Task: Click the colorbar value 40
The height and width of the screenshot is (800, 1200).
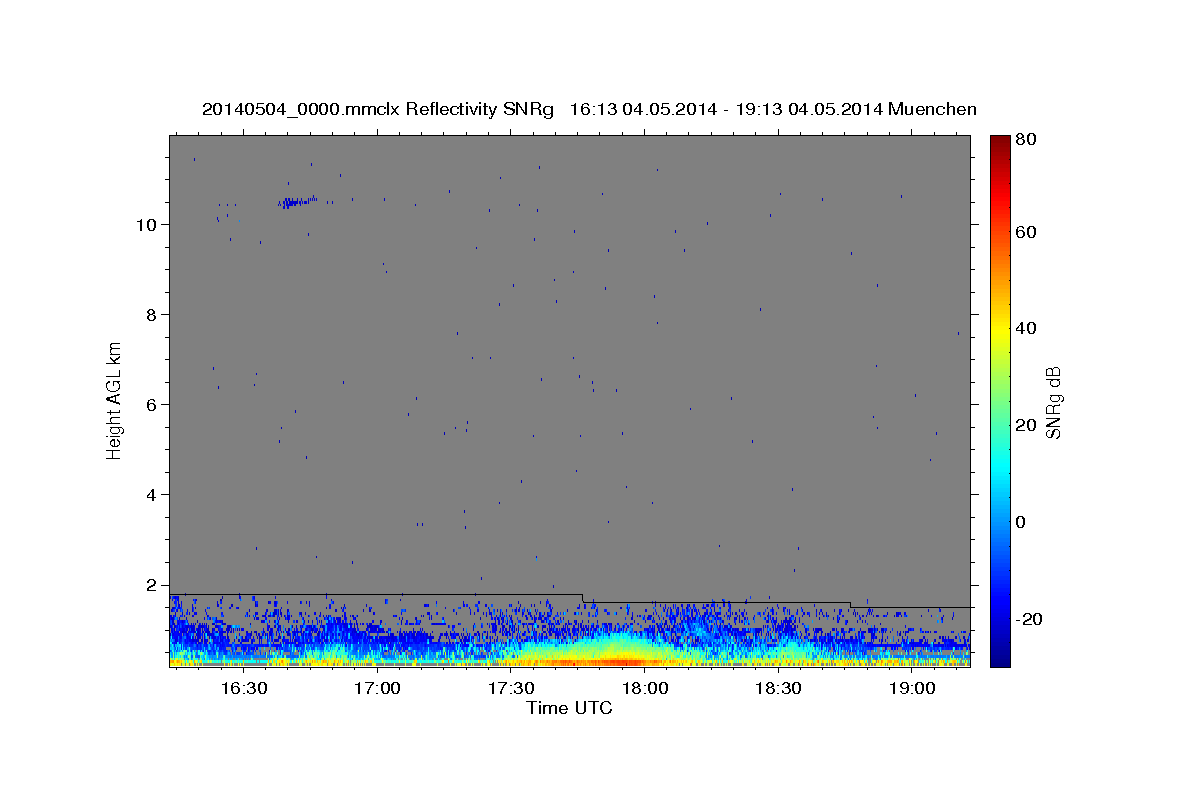Action: [x=1027, y=328]
